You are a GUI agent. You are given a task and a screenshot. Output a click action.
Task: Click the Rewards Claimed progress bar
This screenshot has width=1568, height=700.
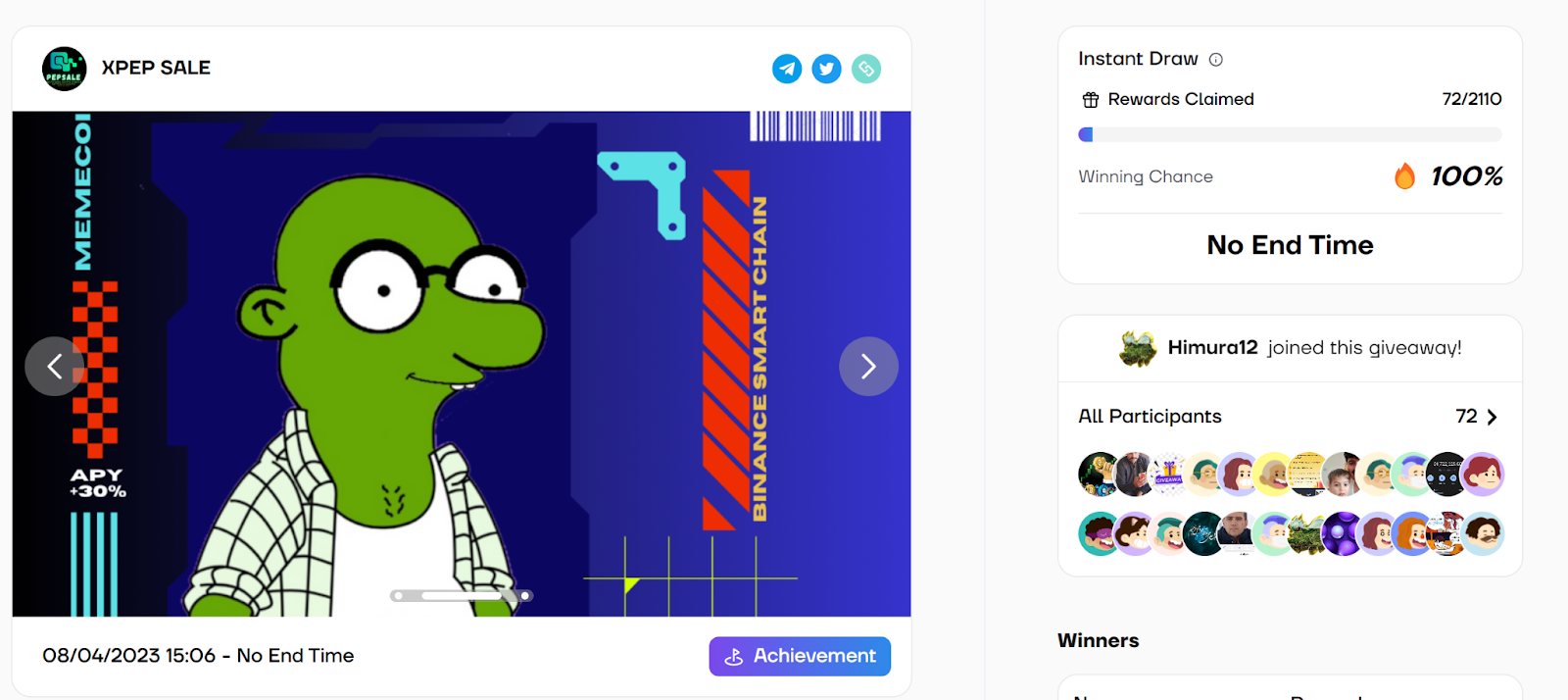click(x=1290, y=134)
